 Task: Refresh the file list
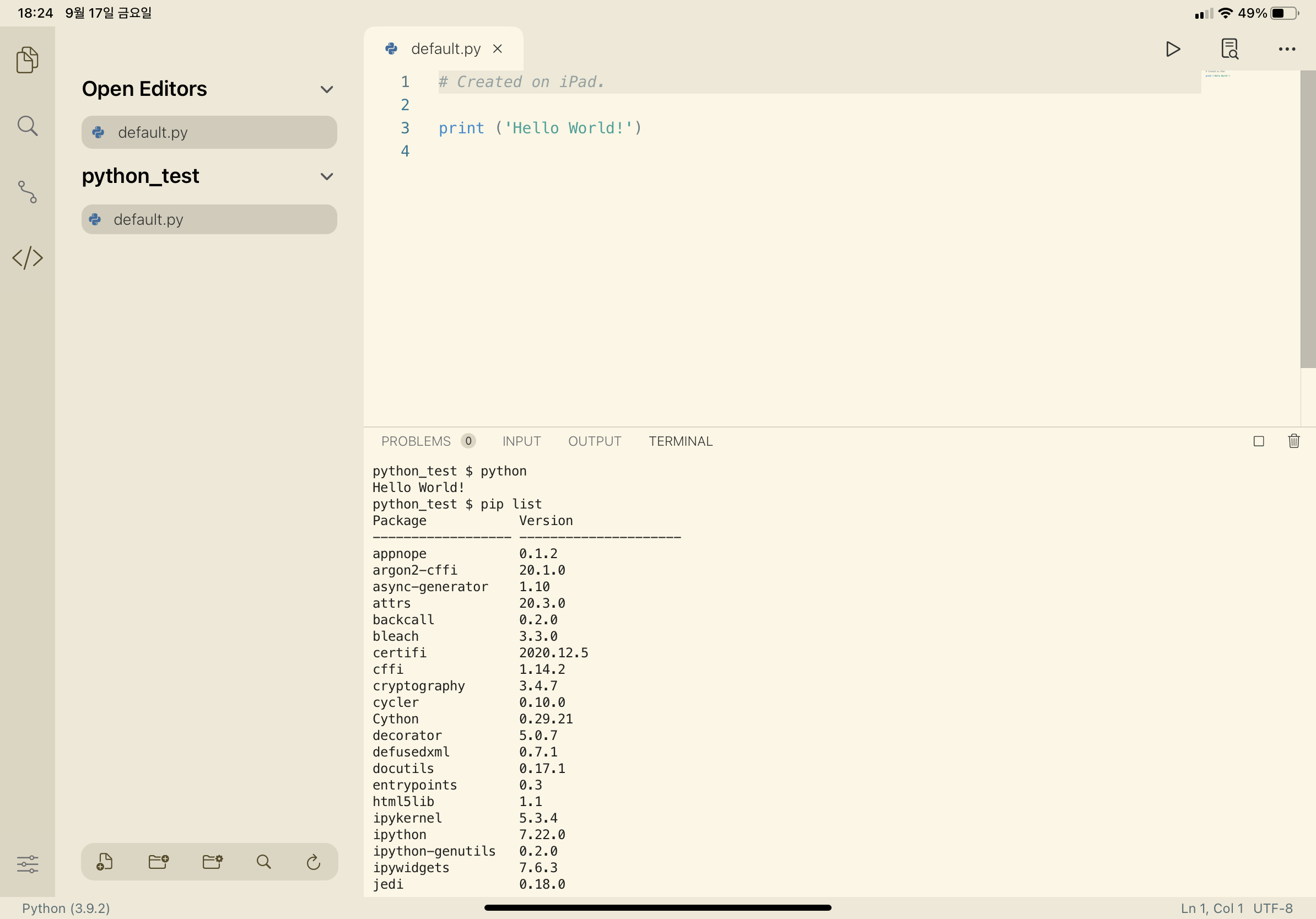point(313,862)
